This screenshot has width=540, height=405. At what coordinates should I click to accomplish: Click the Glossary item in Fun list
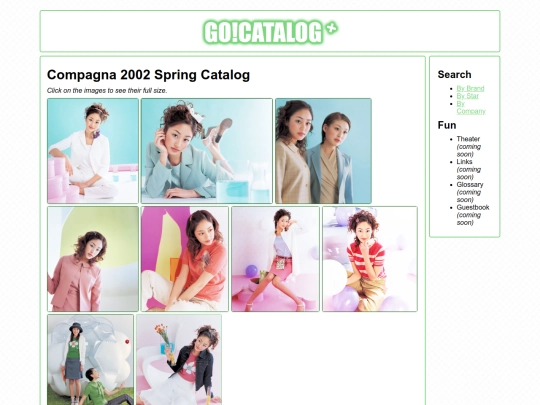(x=470, y=185)
